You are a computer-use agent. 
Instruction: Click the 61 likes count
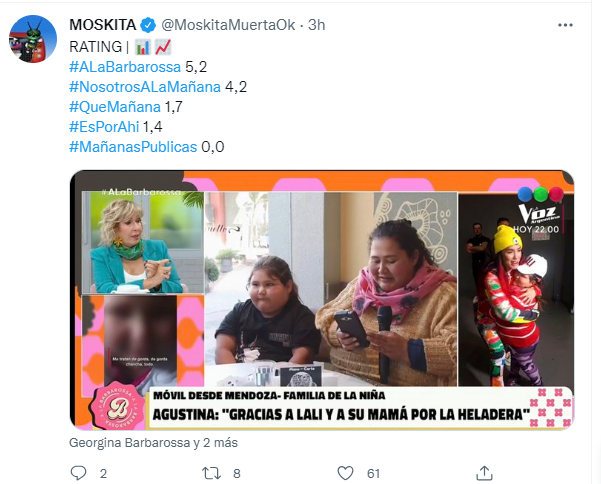click(373, 474)
